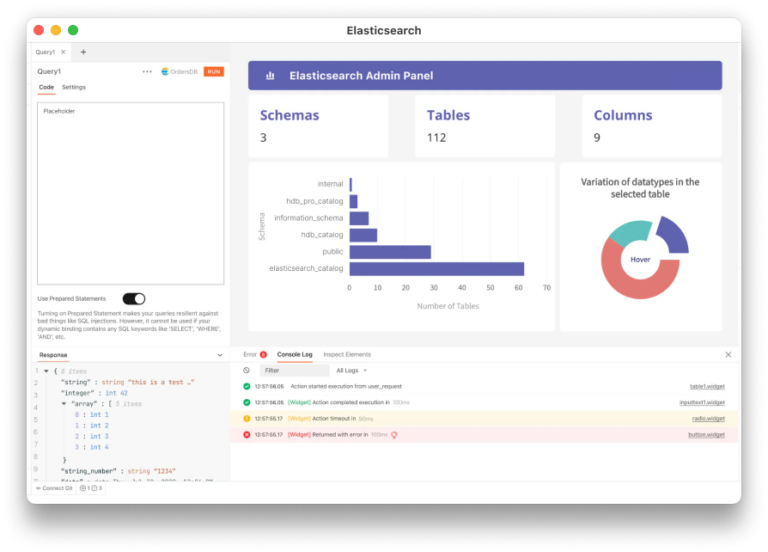Click the OrdersDB Elasticsearch datasource icon
768x552 pixels.
pyautogui.click(x=165, y=72)
